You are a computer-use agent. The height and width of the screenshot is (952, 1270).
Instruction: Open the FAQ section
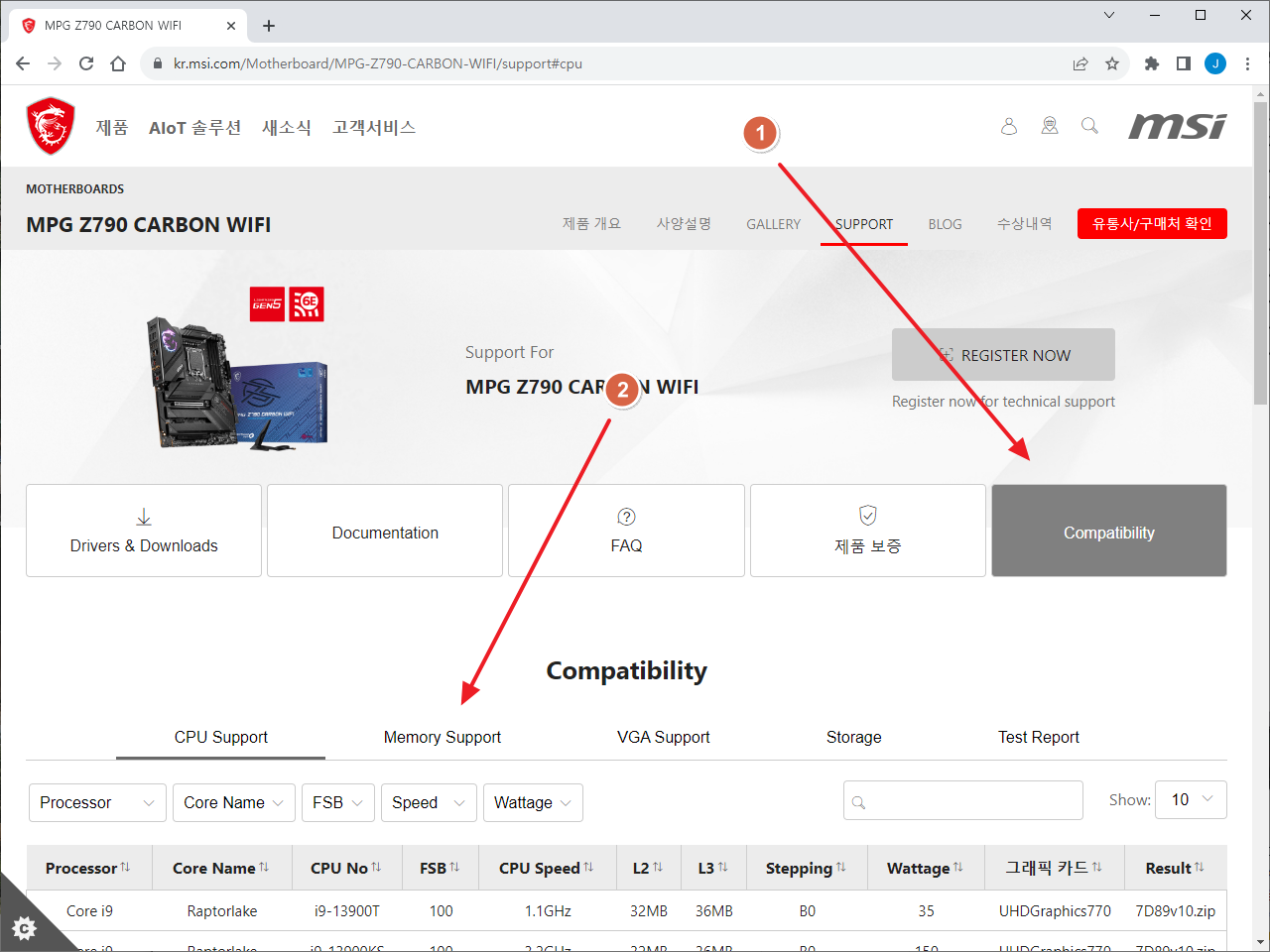tap(626, 531)
